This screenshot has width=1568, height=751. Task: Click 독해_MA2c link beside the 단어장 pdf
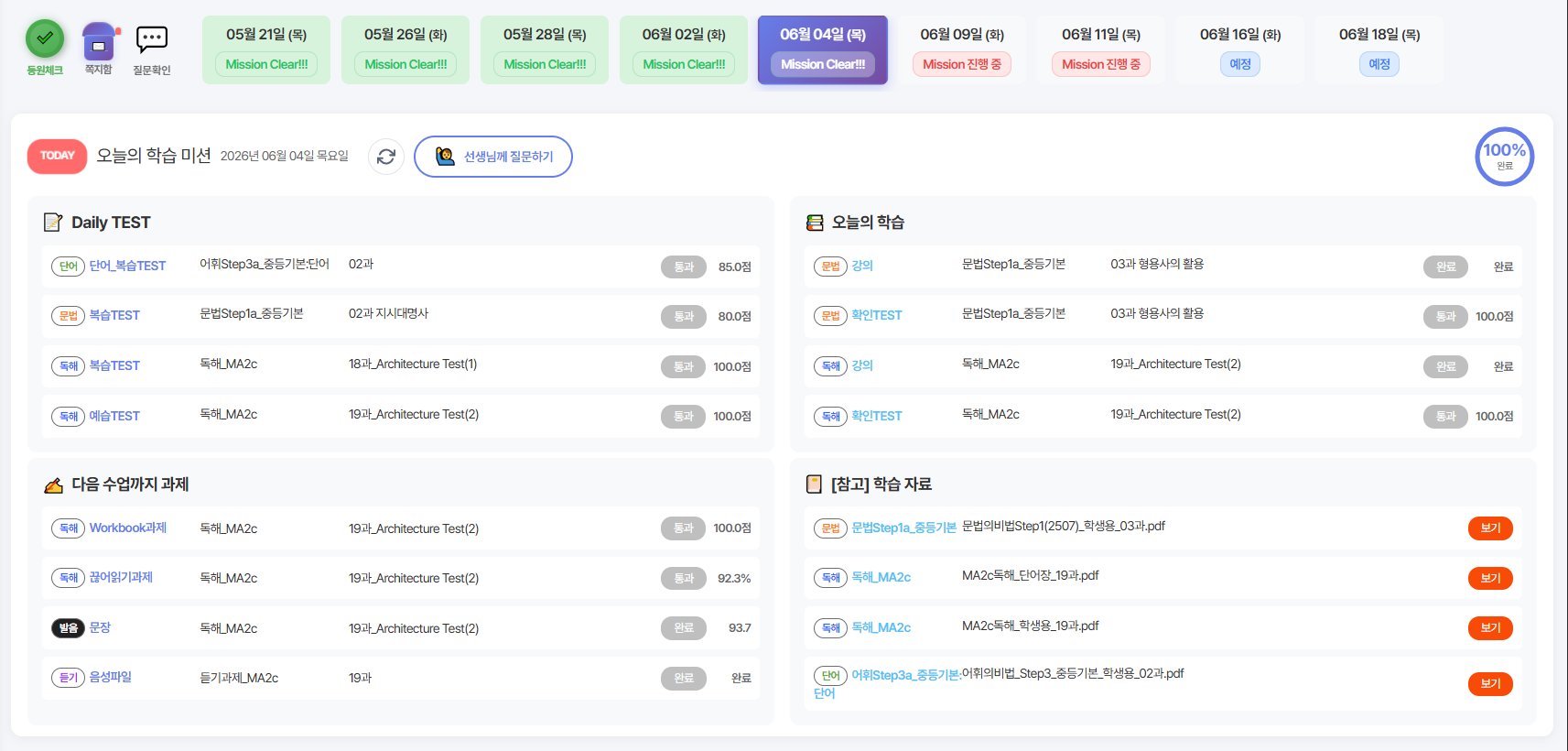[881, 577]
